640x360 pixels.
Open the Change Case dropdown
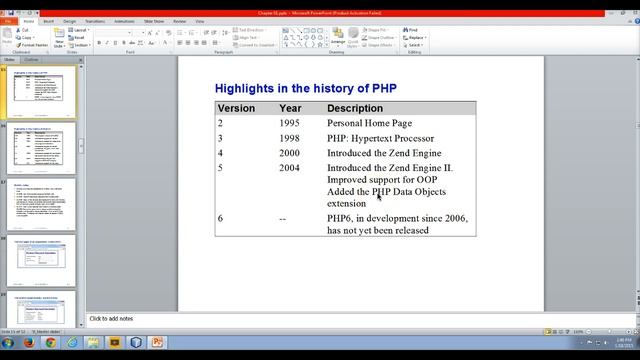pos(151,43)
